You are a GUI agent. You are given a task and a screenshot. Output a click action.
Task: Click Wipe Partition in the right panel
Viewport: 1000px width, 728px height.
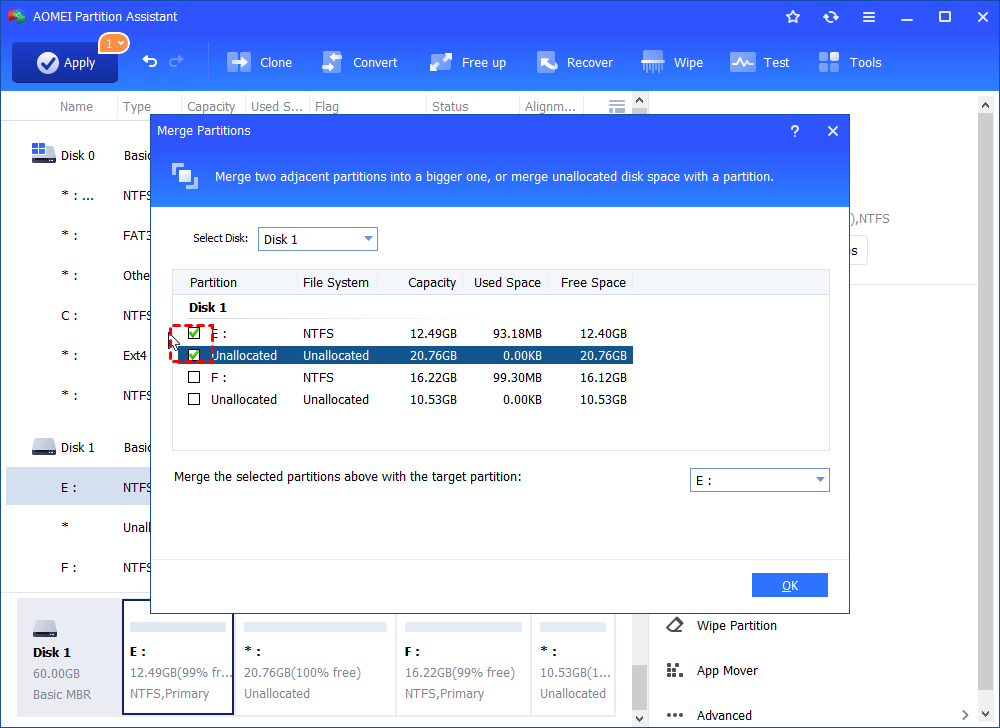pos(737,625)
